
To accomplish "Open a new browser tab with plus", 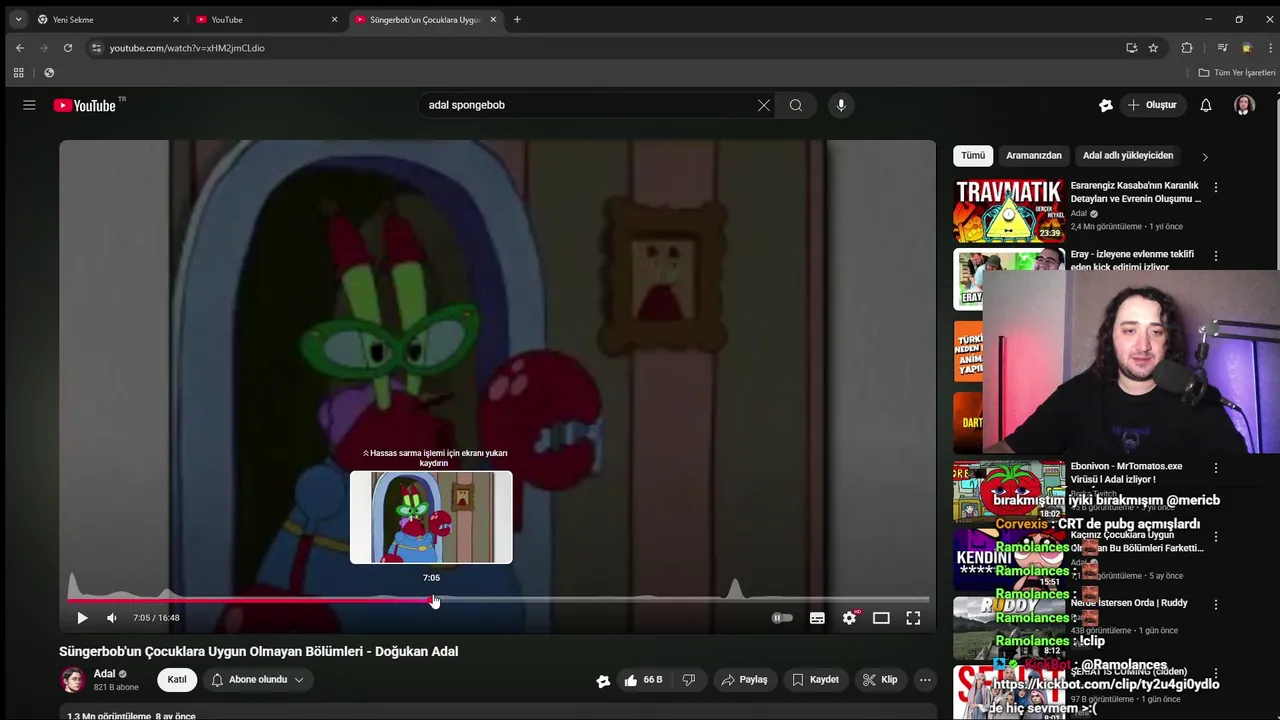I will 517,19.
